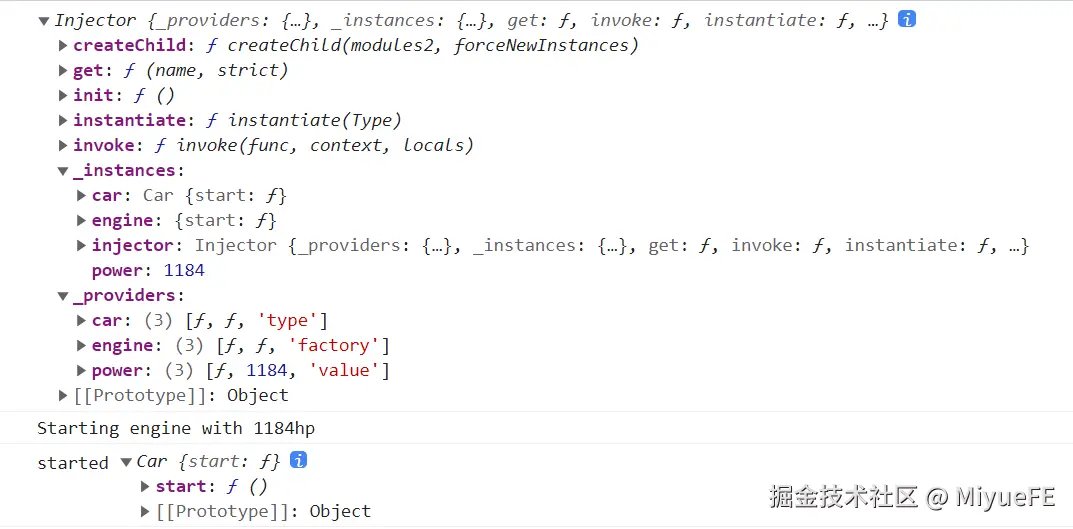Expand the get function property
Image resolution: width=1073 pixels, height=529 pixels.
63,70
